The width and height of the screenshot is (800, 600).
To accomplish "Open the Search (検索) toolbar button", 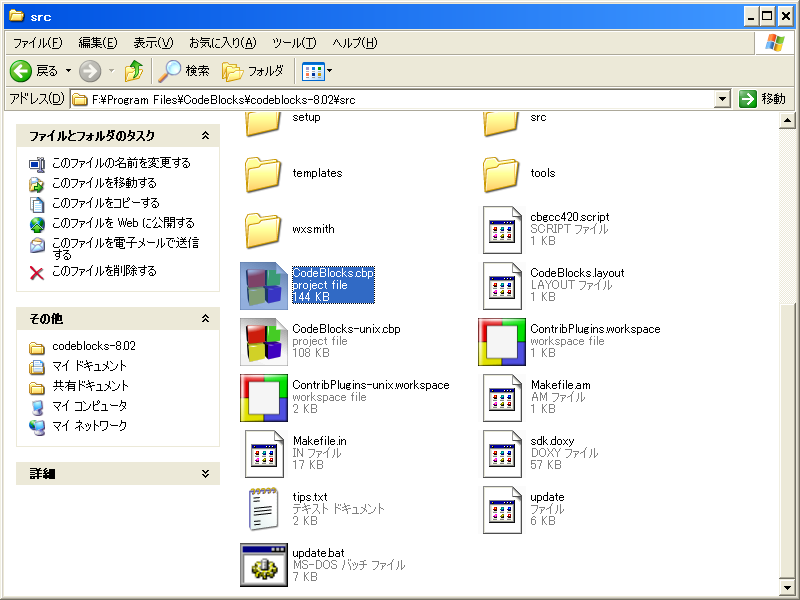I will (184, 71).
